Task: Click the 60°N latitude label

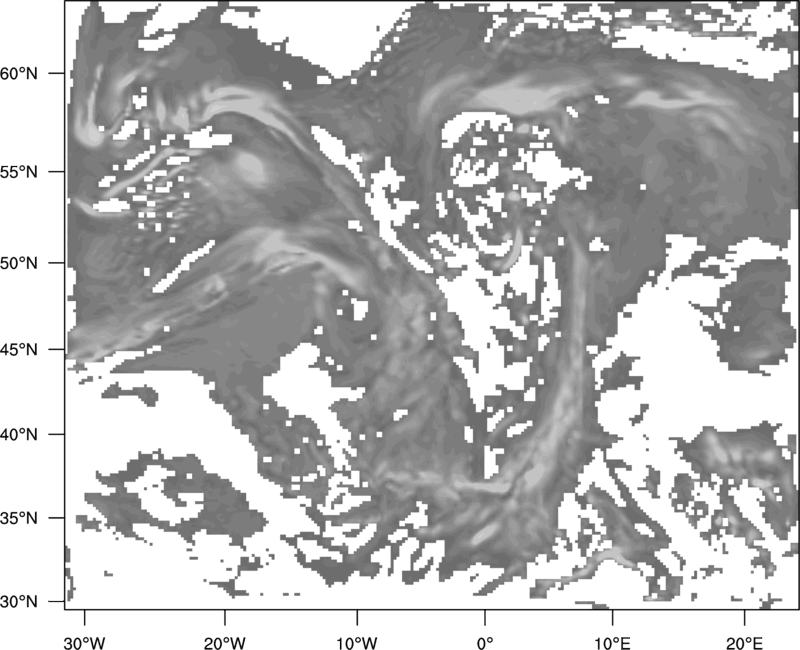Action: click(x=19, y=73)
